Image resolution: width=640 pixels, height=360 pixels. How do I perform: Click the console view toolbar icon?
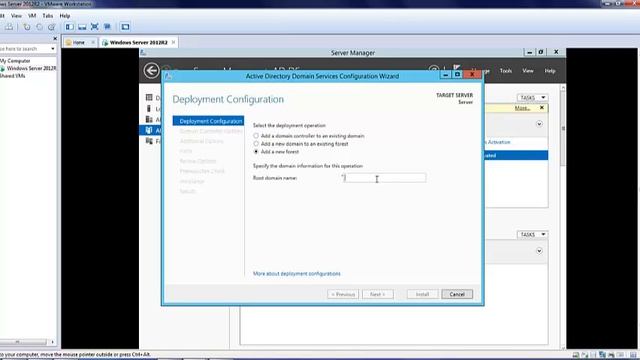click(x=125, y=27)
